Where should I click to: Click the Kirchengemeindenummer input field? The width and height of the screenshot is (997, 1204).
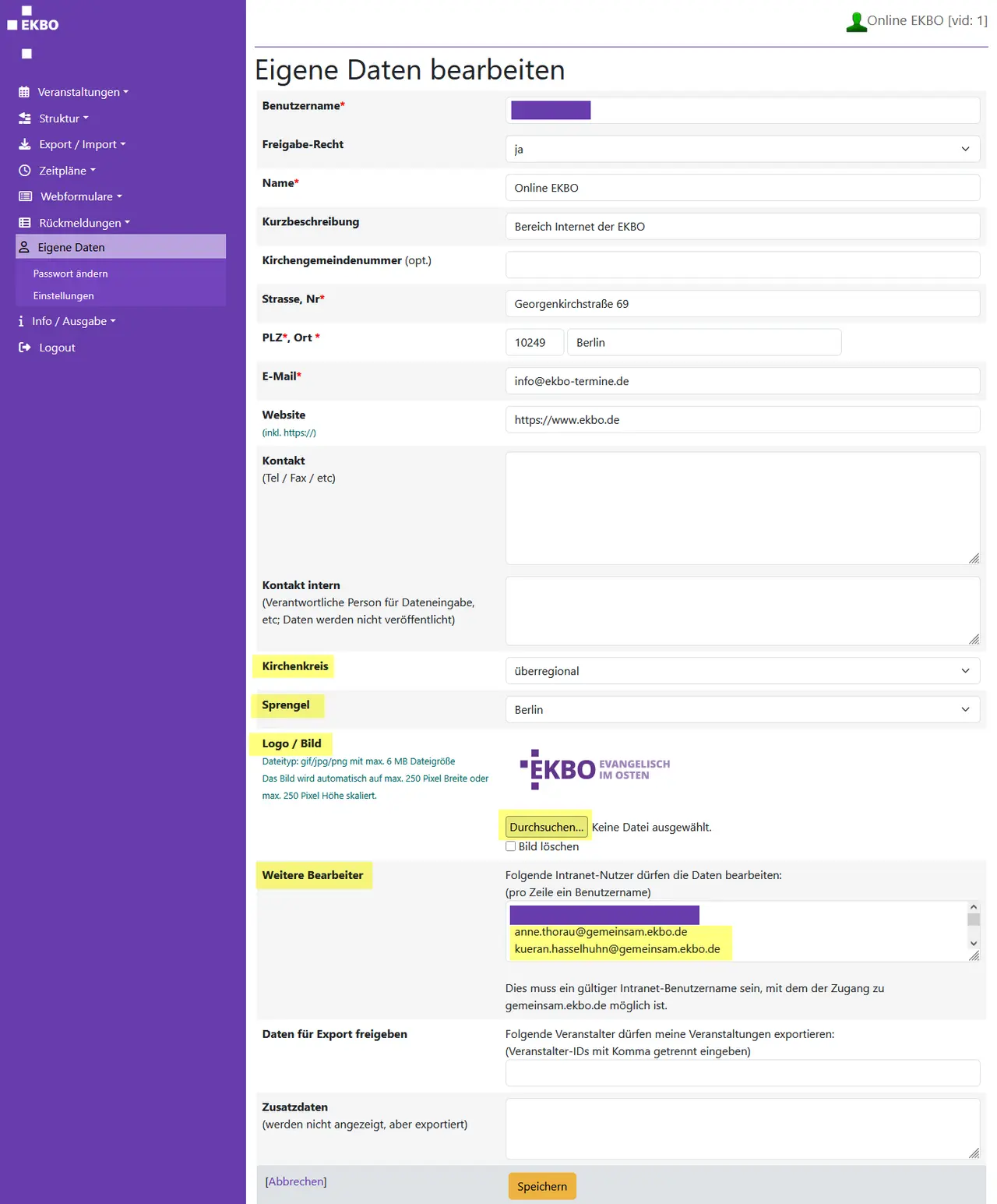[742, 265]
